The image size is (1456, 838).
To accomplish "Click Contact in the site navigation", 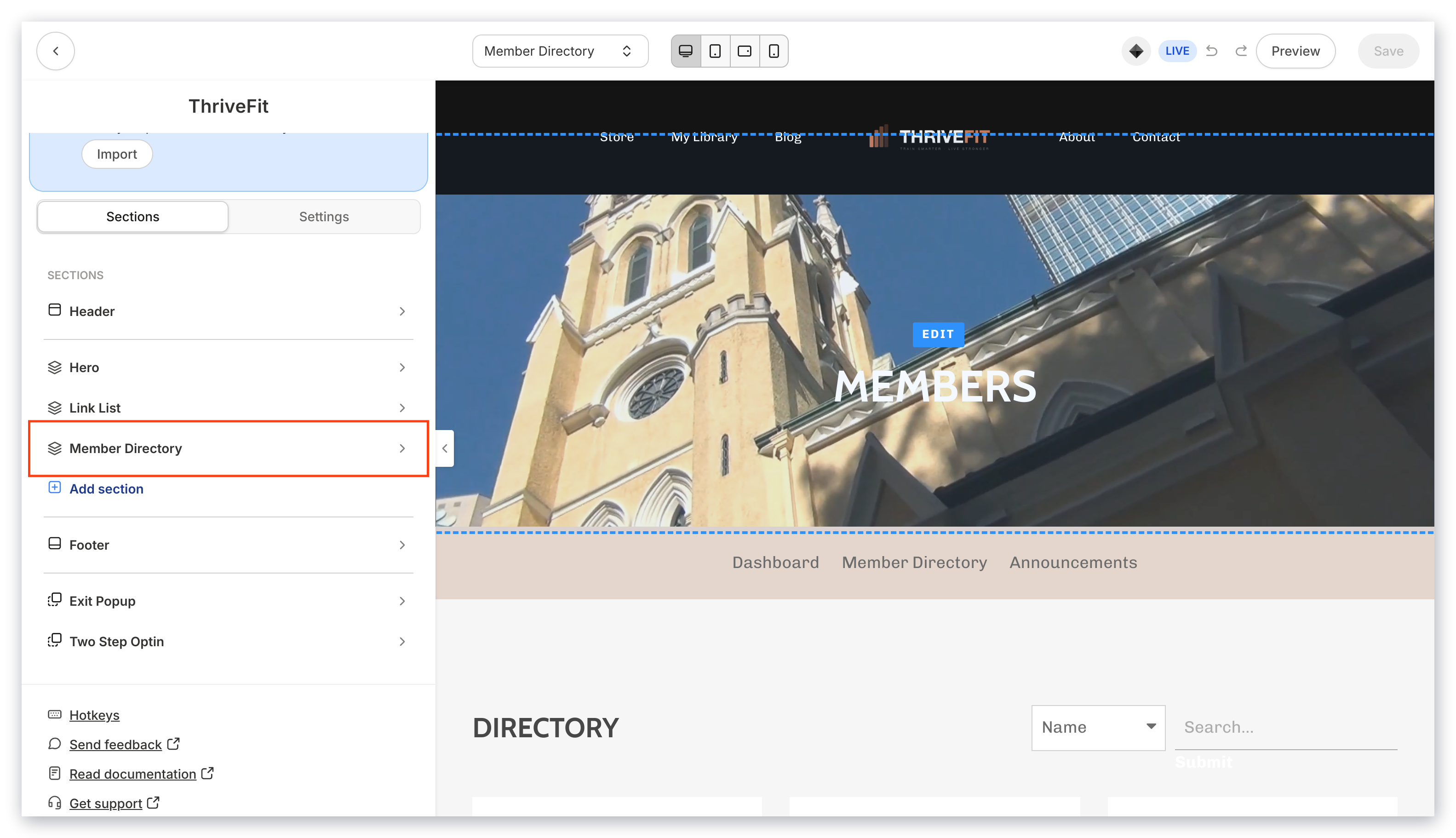I will [1156, 137].
